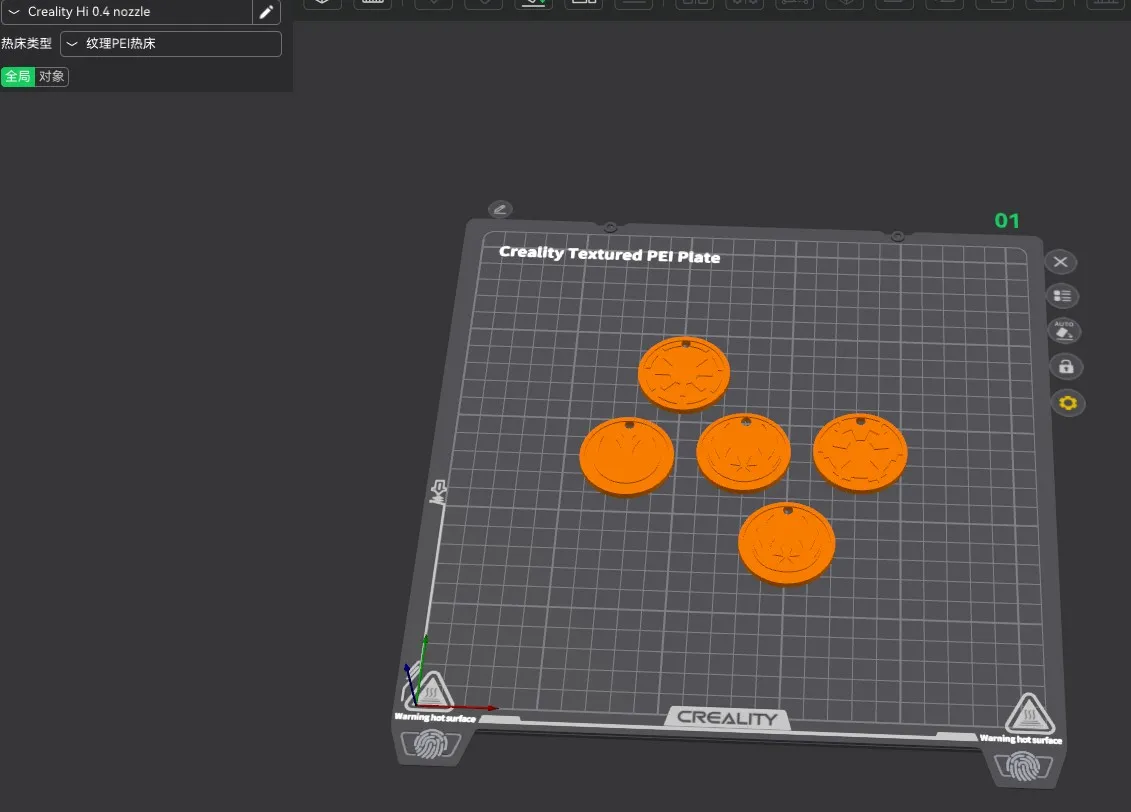Viewport: 1131px width, 812px height.
Task: Click the pencil edit icon beside the printer preset
Action: [266, 12]
